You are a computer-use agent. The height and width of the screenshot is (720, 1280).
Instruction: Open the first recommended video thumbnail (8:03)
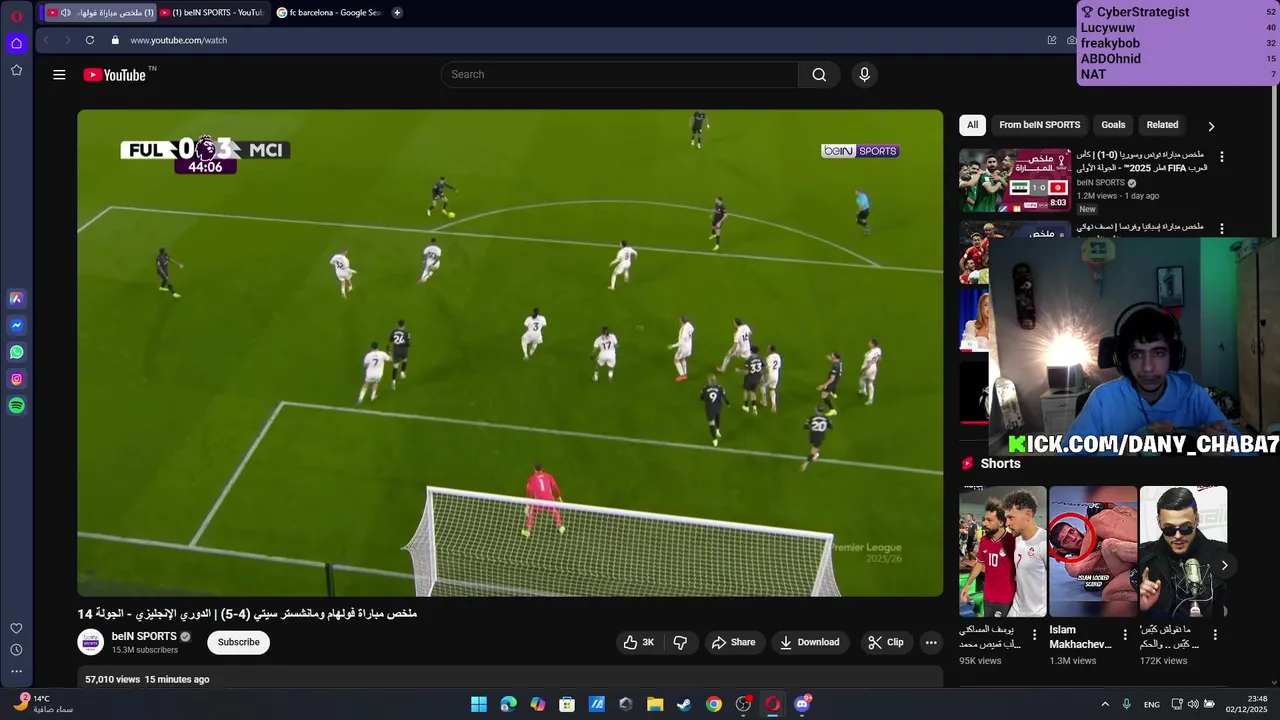click(x=1015, y=181)
